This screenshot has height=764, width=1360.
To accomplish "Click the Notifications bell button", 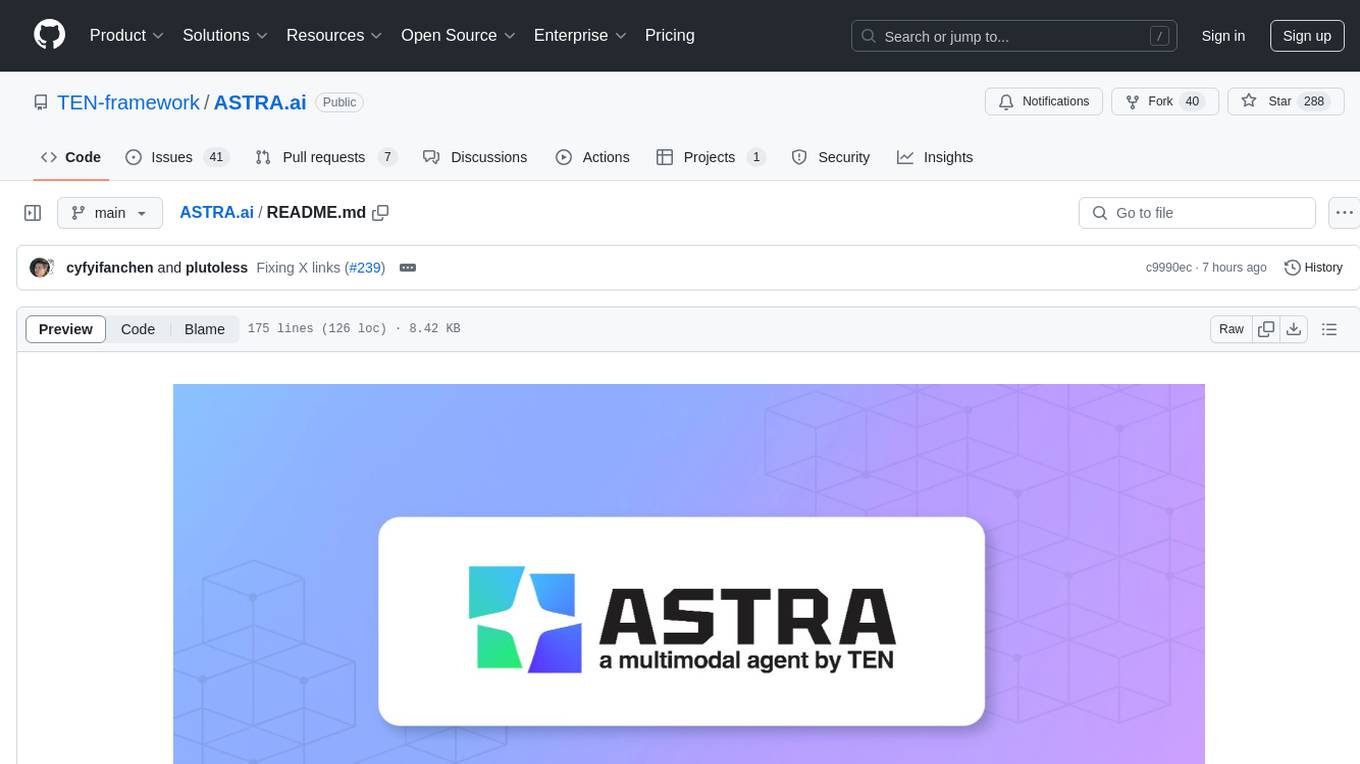I will click(x=1044, y=102).
